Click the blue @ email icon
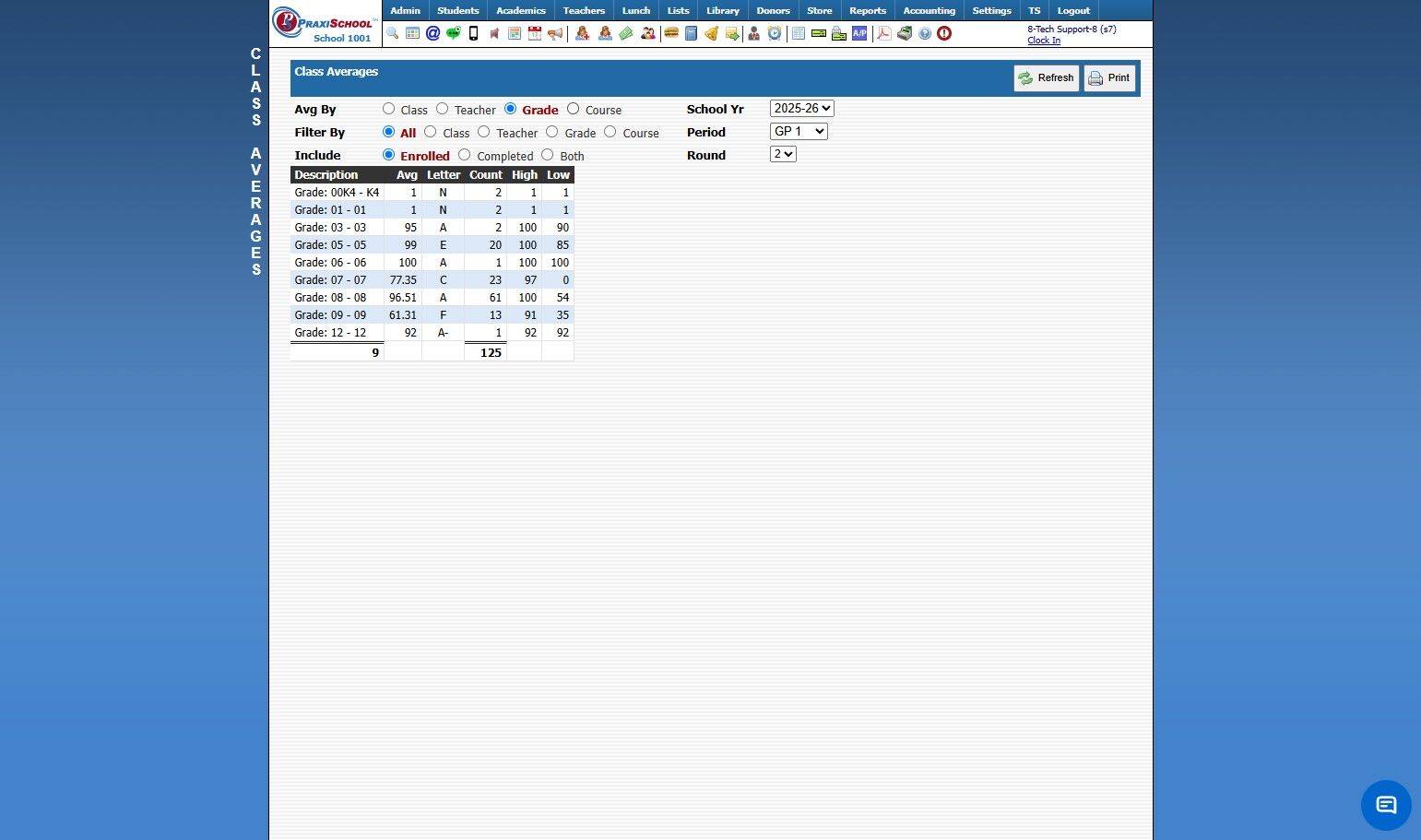This screenshot has width=1421, height=840. coord(432,33)
